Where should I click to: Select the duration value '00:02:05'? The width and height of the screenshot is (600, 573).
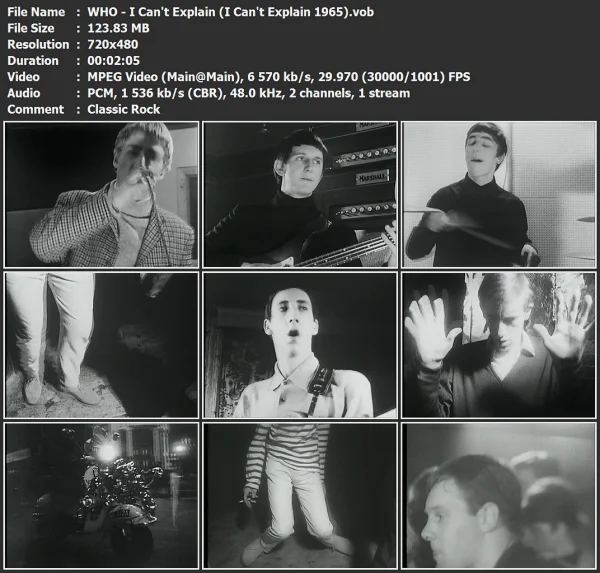click(114, 60)
